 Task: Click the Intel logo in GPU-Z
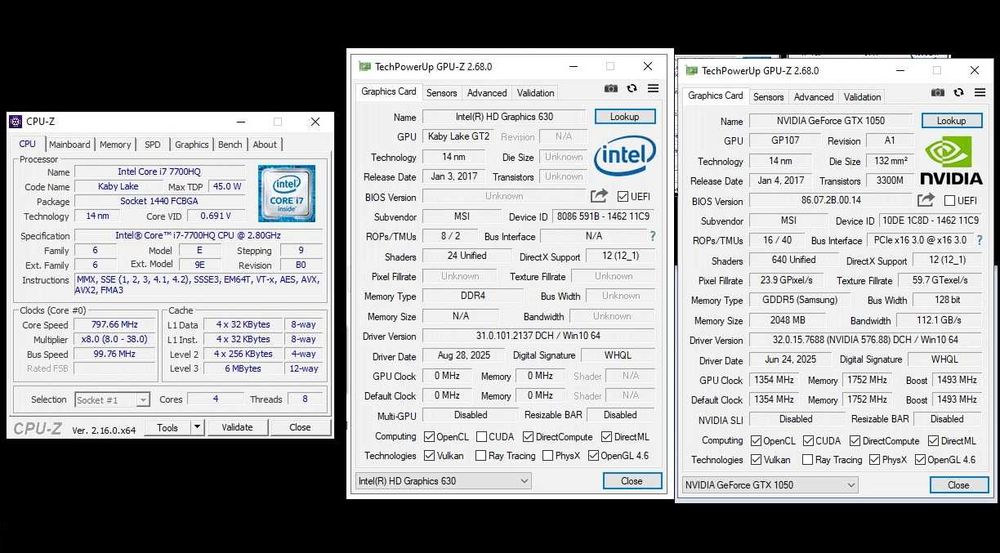coord(624,156)
